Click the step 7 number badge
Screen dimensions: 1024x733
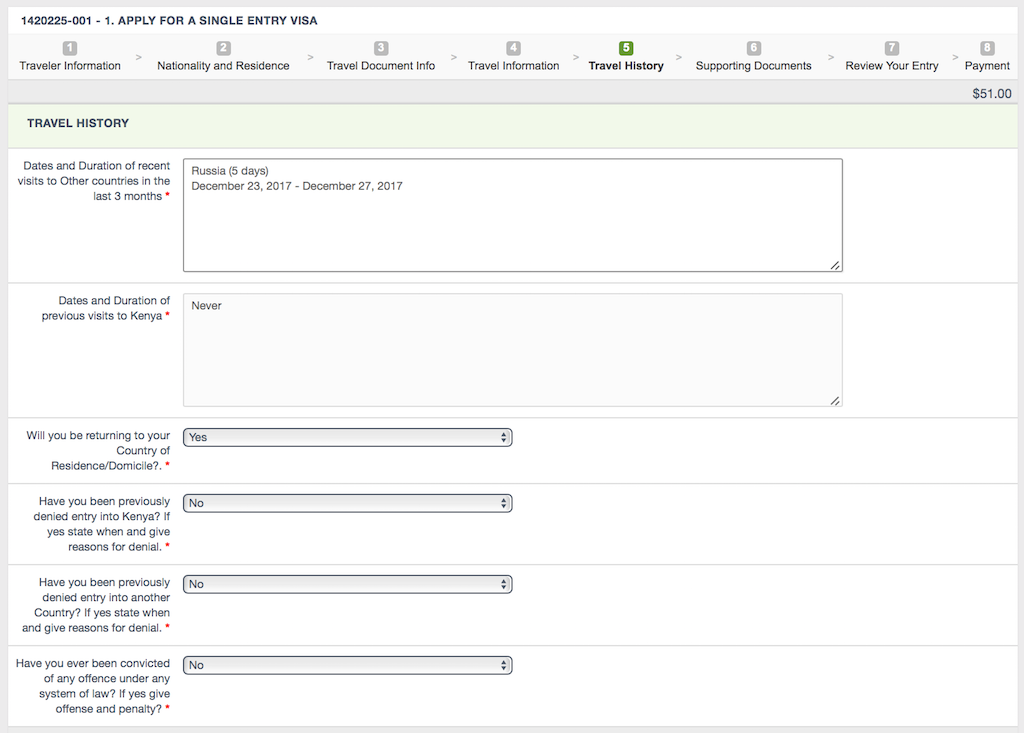tap(892, 48)
